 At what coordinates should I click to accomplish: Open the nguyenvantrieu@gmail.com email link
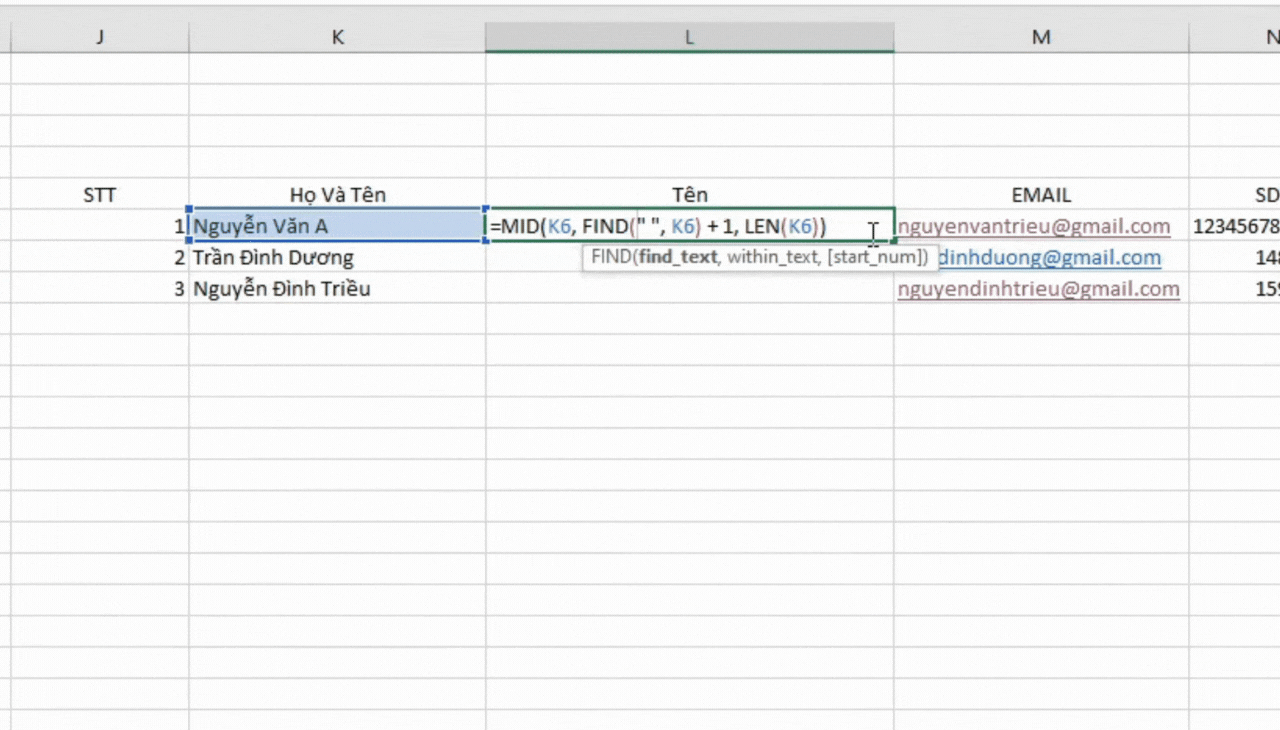pyautogui.click(x=1033, y=226)
